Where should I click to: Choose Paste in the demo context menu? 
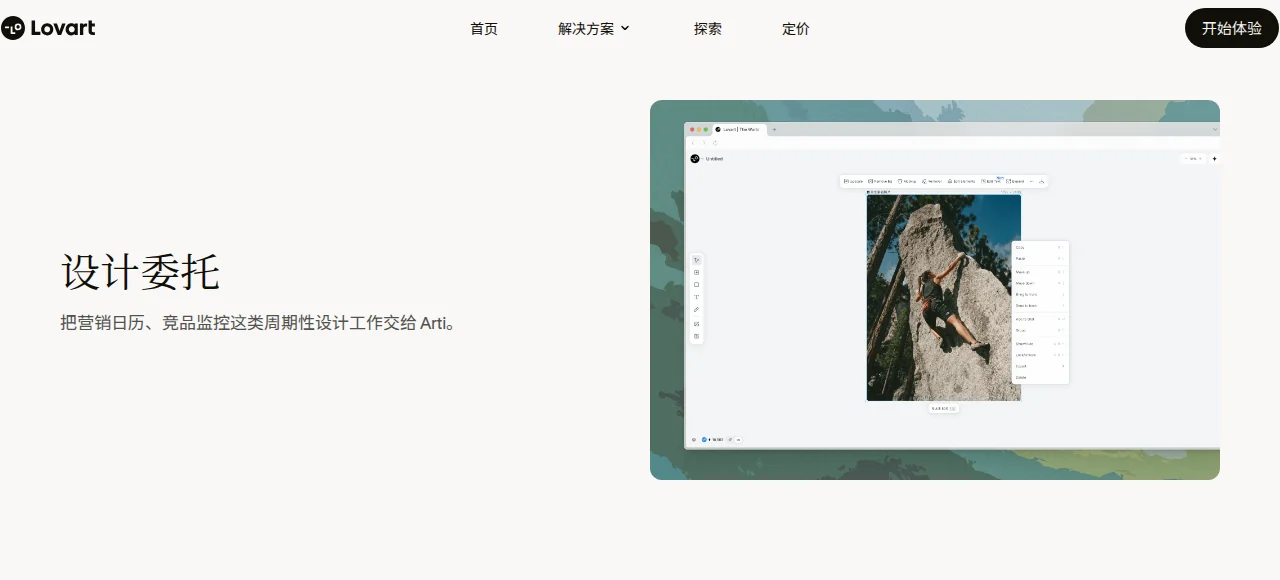click(1040, 259)
